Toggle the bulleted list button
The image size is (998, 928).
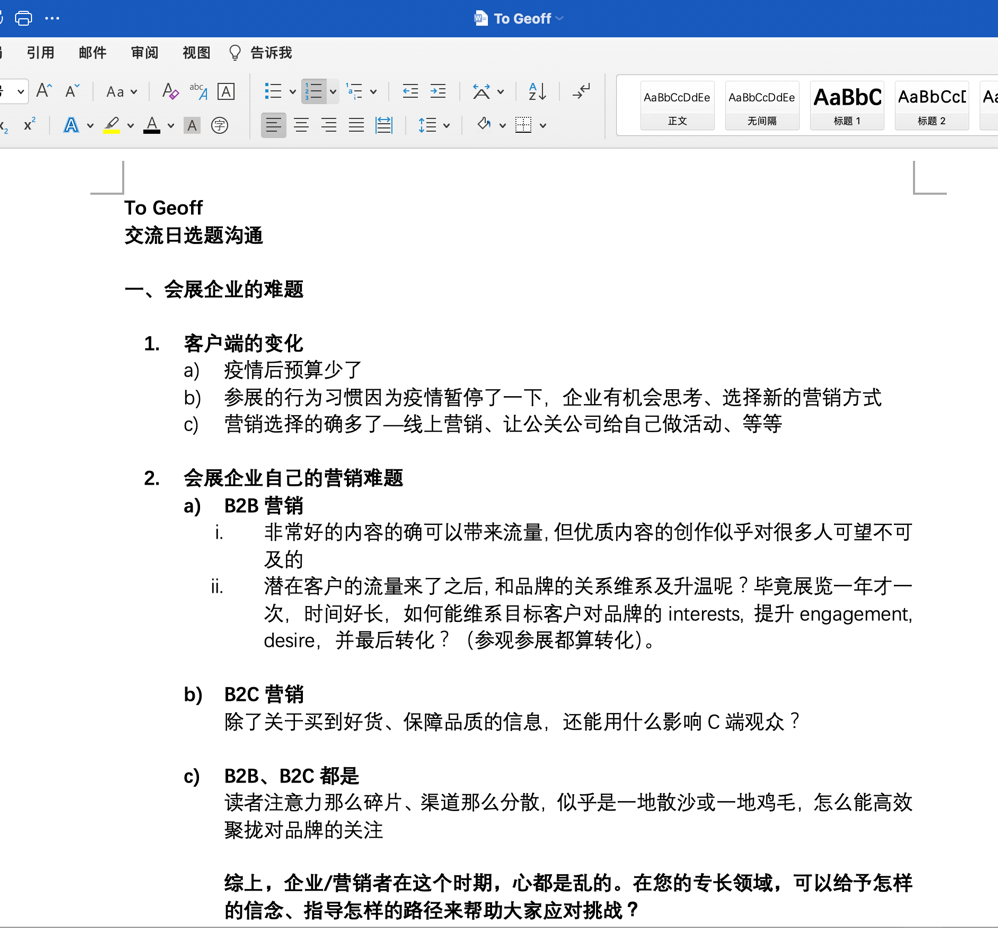pyautogui.click(x=273, y=92)
